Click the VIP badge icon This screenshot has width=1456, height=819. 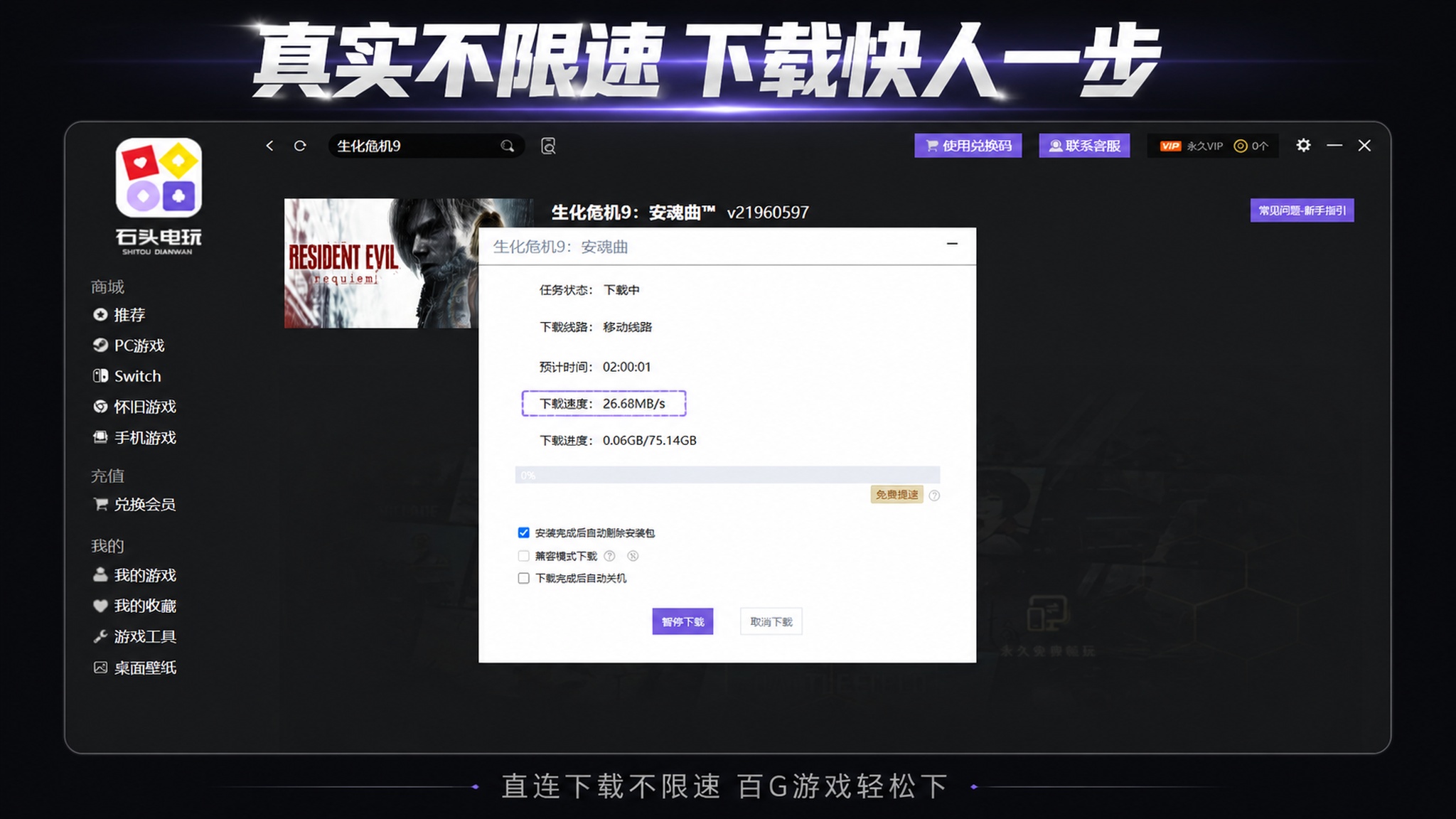1170,146
